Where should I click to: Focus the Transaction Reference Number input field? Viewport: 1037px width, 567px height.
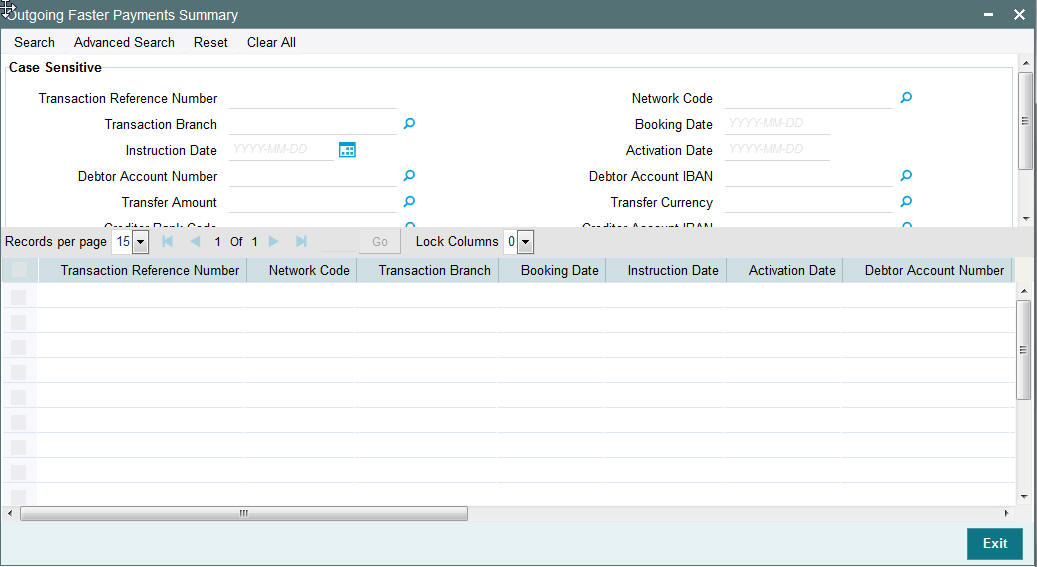312,99
